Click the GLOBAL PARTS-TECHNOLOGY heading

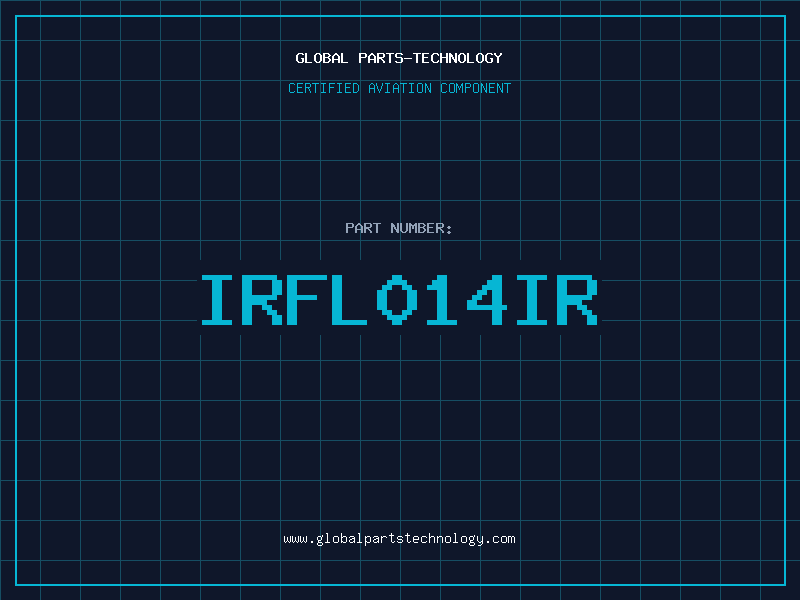click(x=399, y=58)
